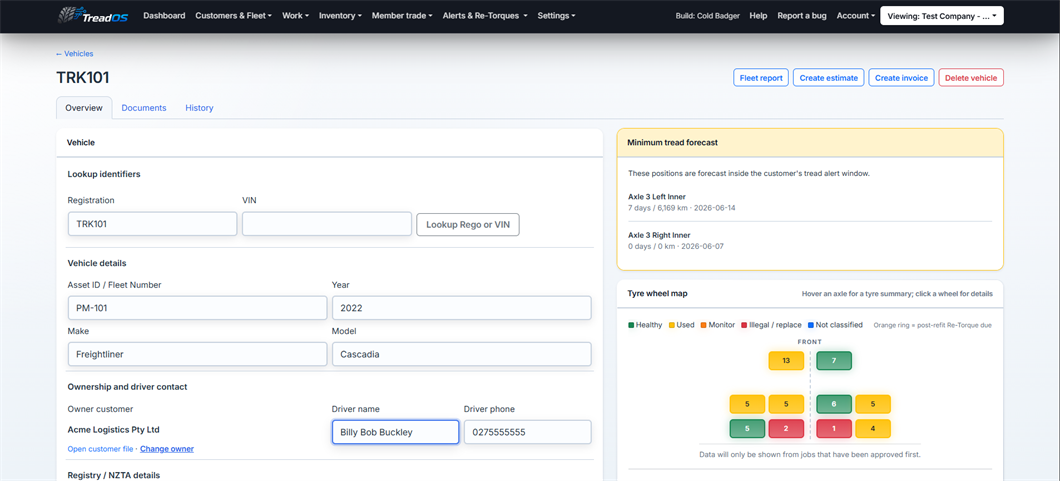This screenshot has height=481, width=1060.
Task: Click the Asset ID field showing PM-101
Action: point(197,308)
